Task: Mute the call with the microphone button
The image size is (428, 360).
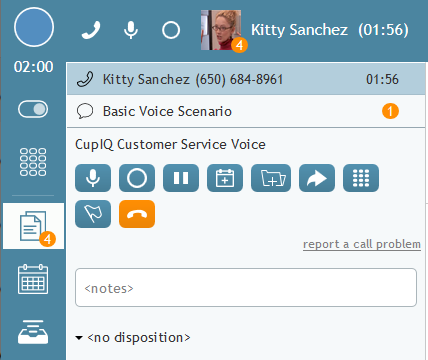Action: [93, 178]
